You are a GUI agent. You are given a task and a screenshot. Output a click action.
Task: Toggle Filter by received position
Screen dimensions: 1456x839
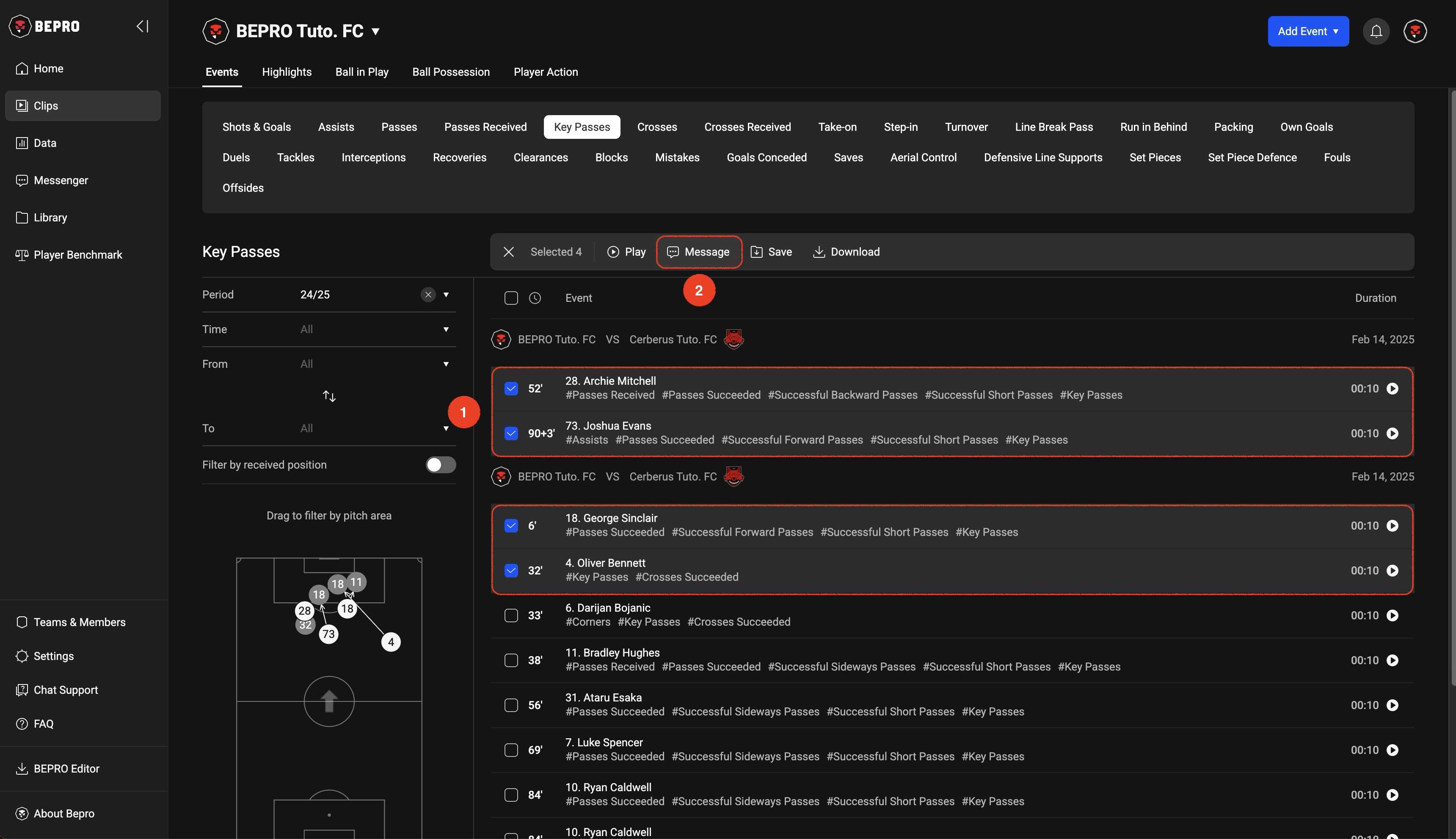440,465
